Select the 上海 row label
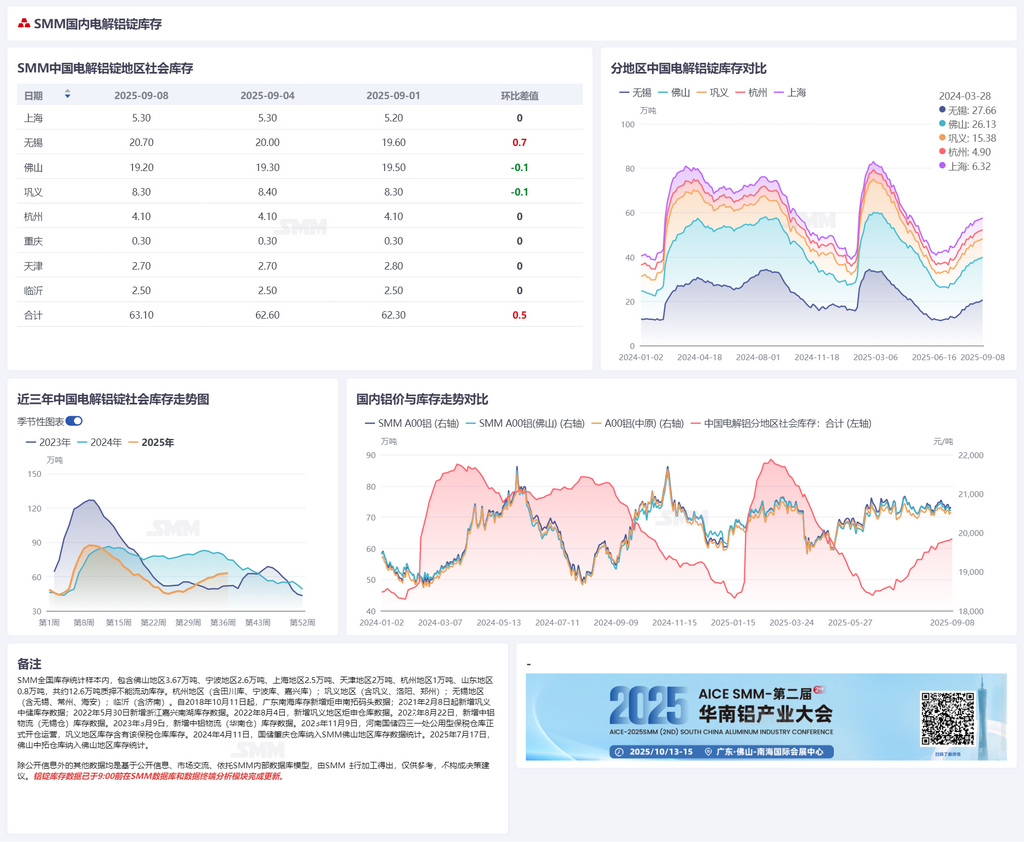Viewport: 1024px width, 842px height. (33, 118)
